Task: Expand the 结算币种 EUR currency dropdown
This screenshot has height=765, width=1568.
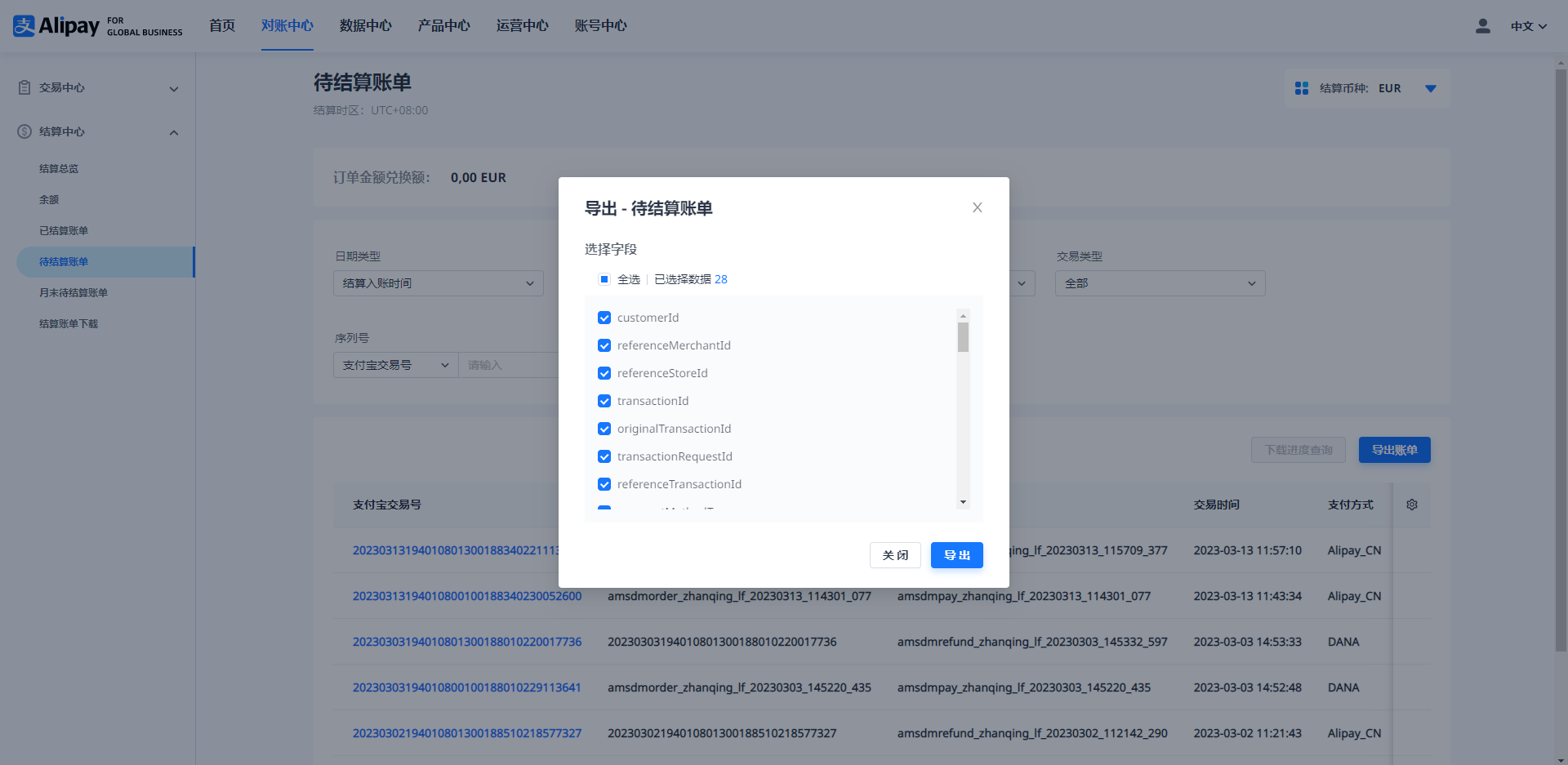Action: (x=1430, y=88)
